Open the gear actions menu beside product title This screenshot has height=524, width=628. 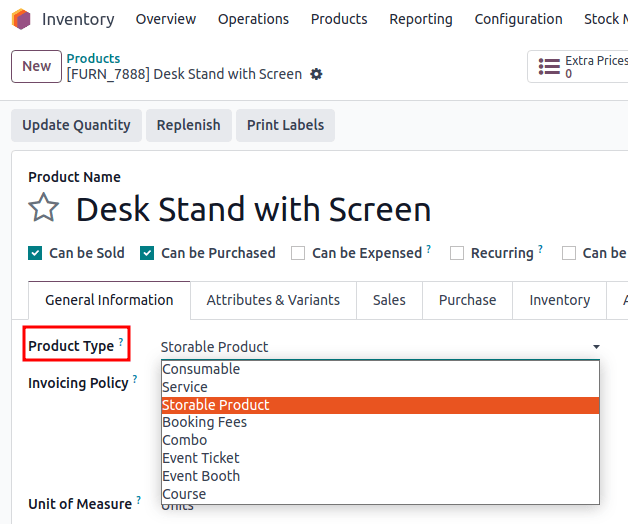point(316,74)
